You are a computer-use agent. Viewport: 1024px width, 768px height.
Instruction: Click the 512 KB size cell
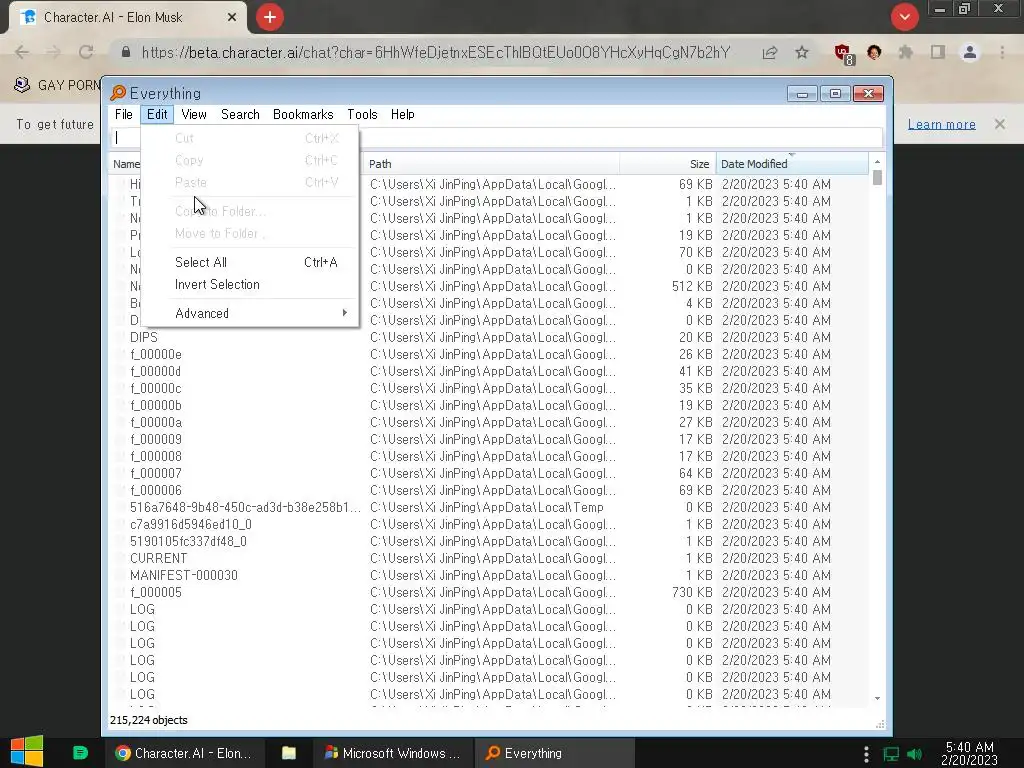coord(692,287)
